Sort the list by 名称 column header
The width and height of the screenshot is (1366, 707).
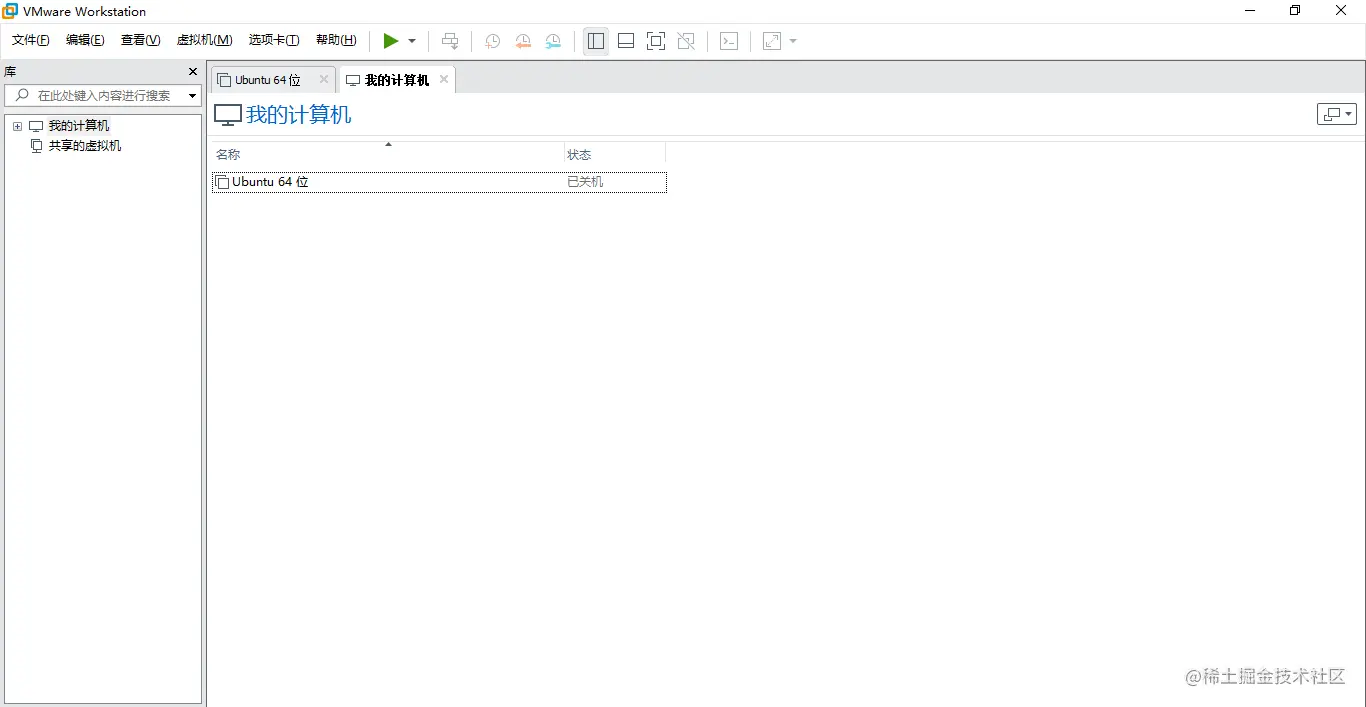(388, 154)
